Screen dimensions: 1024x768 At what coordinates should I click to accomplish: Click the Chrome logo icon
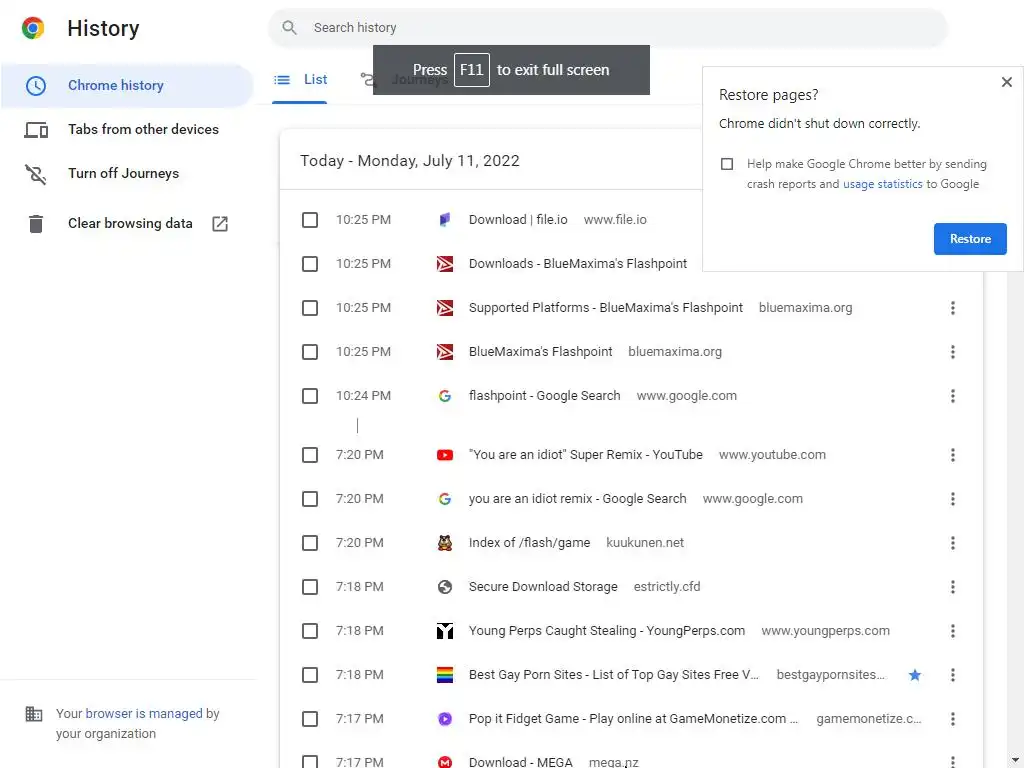pyautogui.click(x=33, y=28)
